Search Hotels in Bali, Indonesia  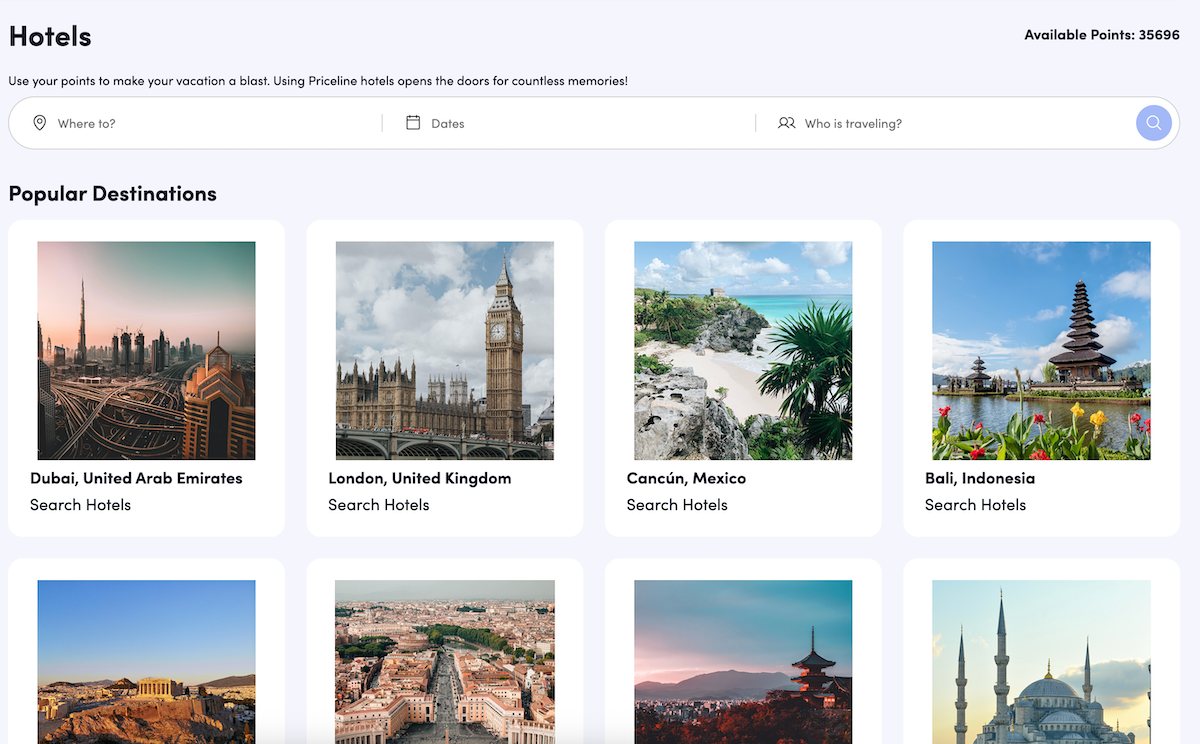(x=975, y=505)
